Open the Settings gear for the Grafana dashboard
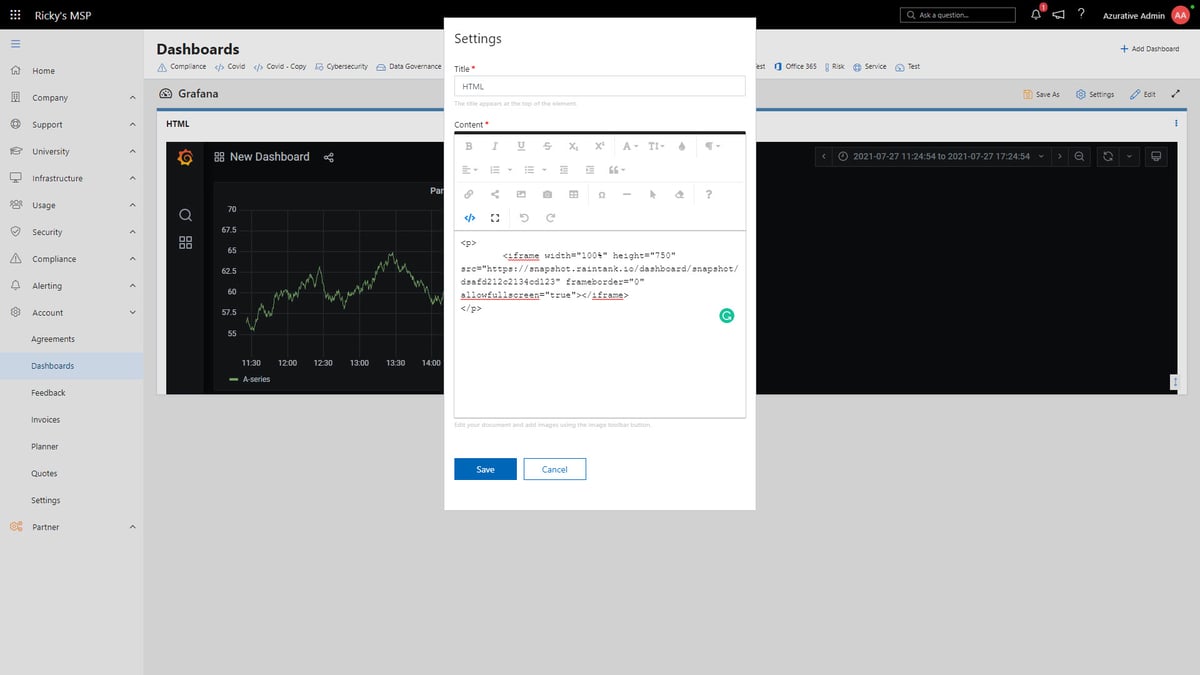 (1094, 94)
